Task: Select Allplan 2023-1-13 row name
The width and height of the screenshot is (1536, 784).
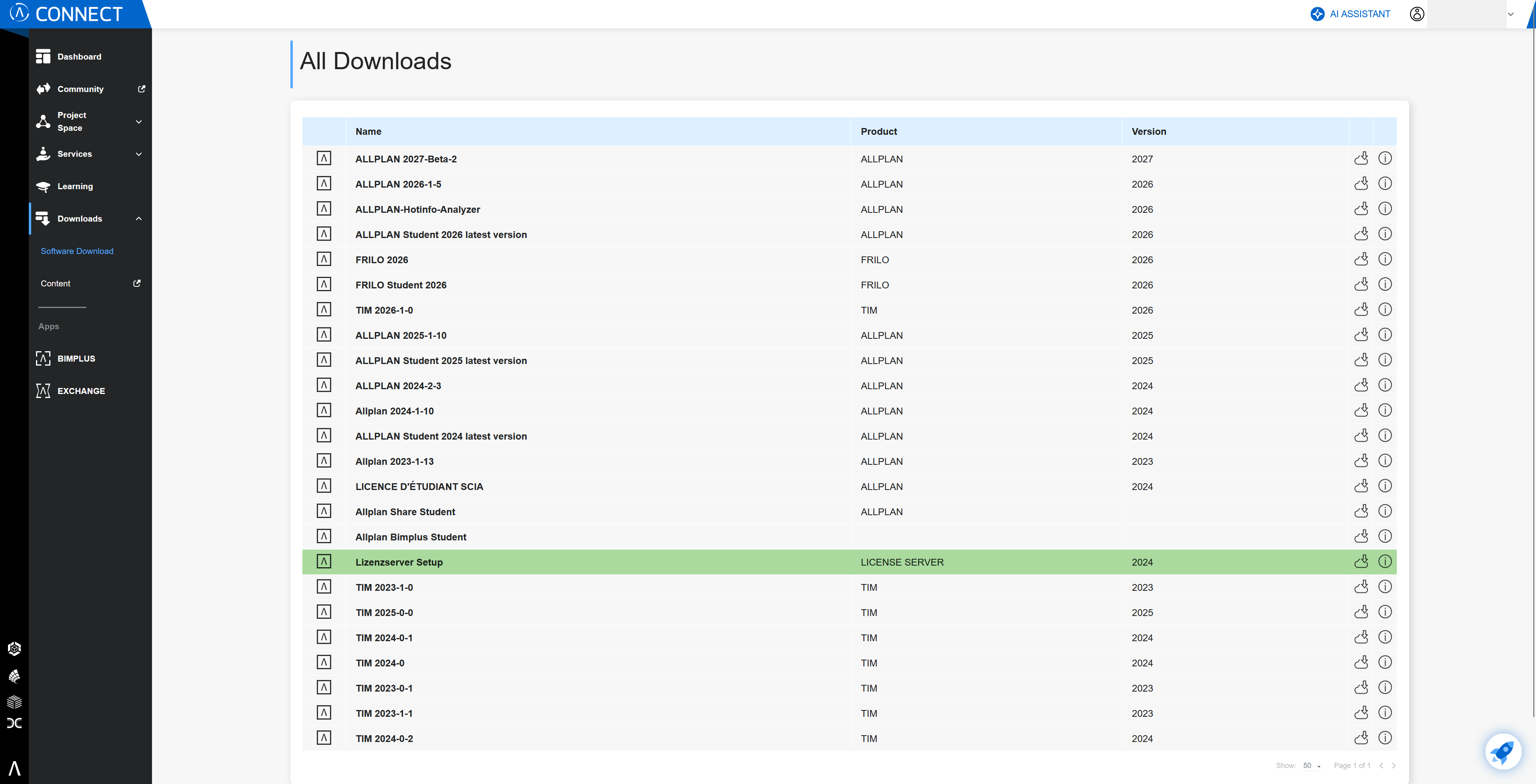Action: (395, 462)
